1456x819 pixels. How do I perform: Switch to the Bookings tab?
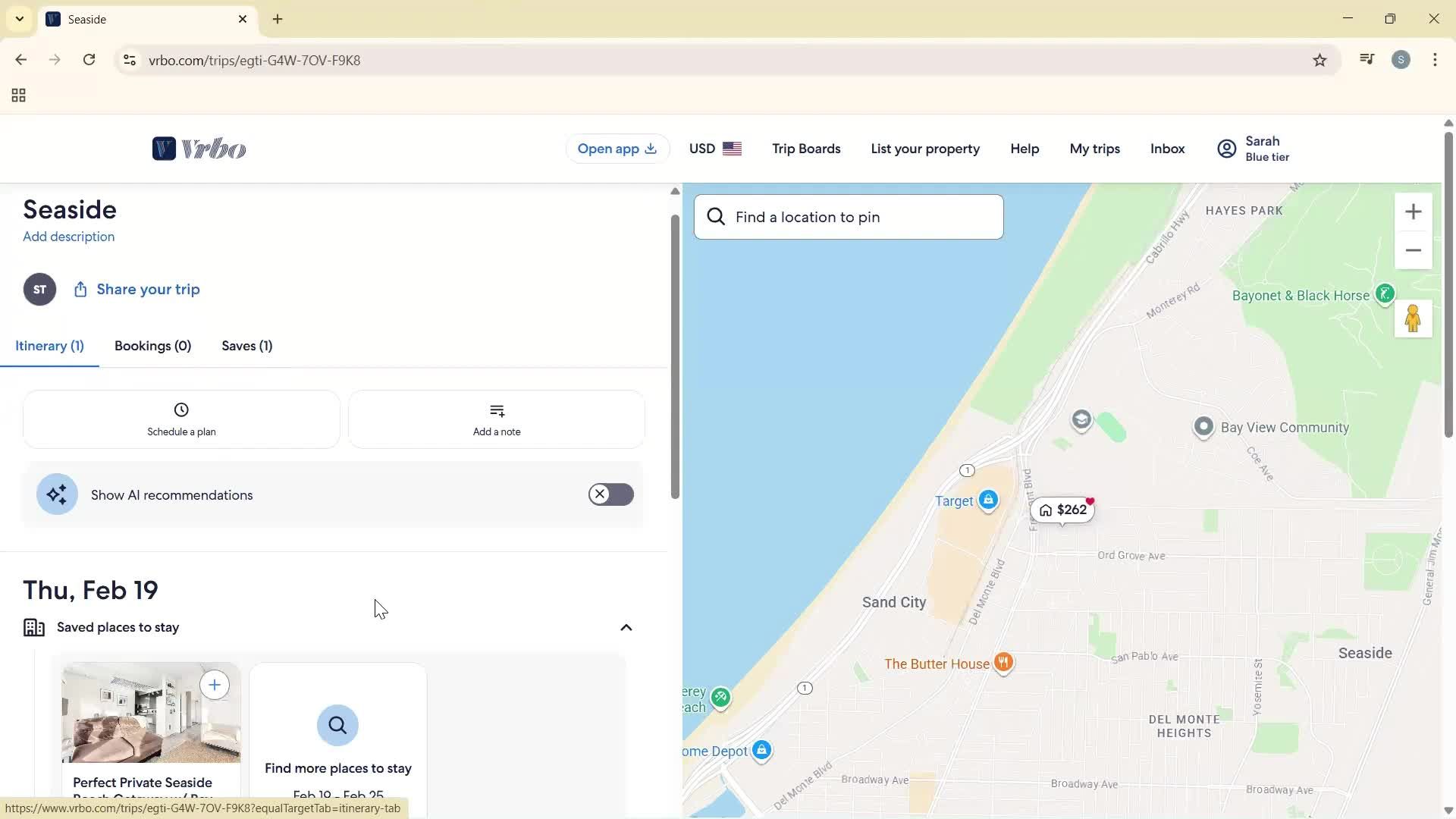[x=152, y=346]
